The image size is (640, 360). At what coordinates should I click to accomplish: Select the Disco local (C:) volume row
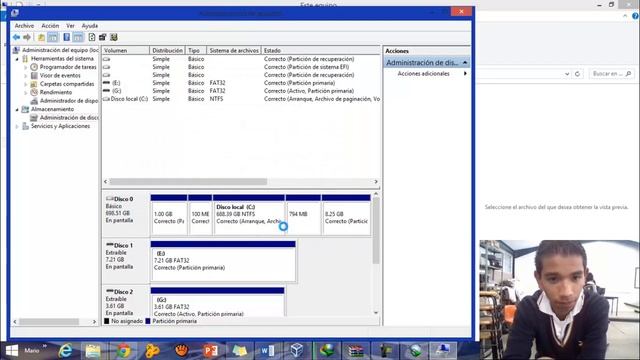241,99
